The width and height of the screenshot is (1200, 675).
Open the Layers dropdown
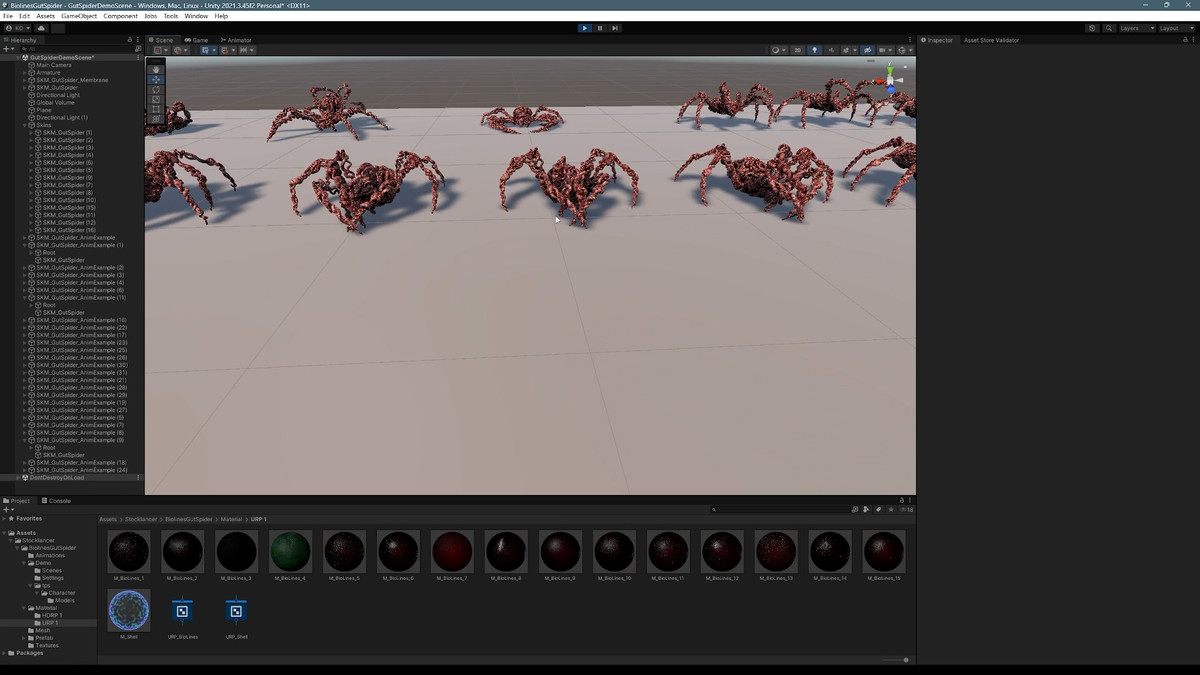1136,28
